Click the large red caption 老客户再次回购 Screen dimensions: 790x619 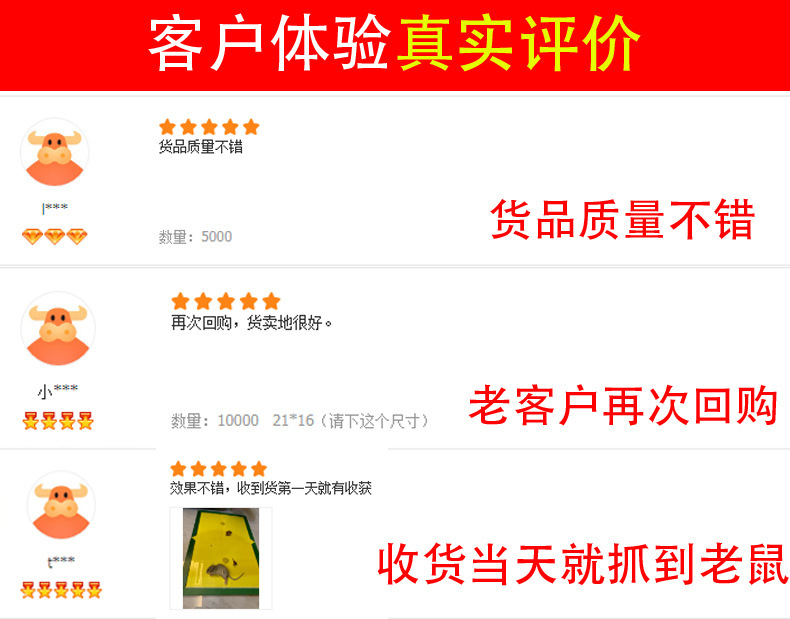coord(623,406)
